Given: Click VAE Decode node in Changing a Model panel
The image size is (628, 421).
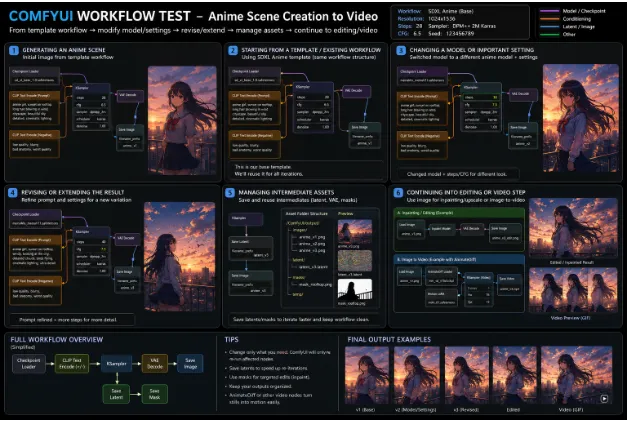Looking at the screenshot, I should pos(523,96).
